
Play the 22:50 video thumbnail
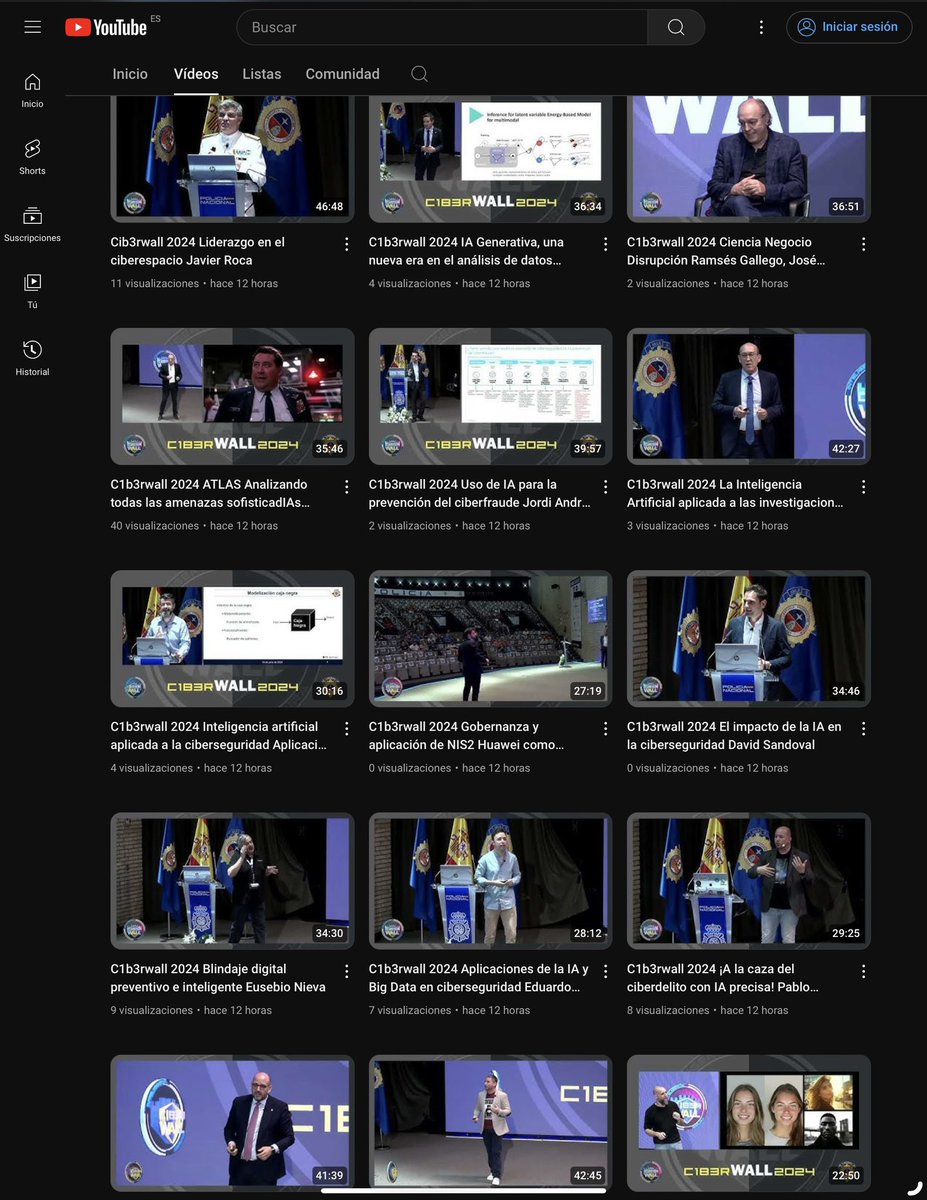click(749, 1123)
